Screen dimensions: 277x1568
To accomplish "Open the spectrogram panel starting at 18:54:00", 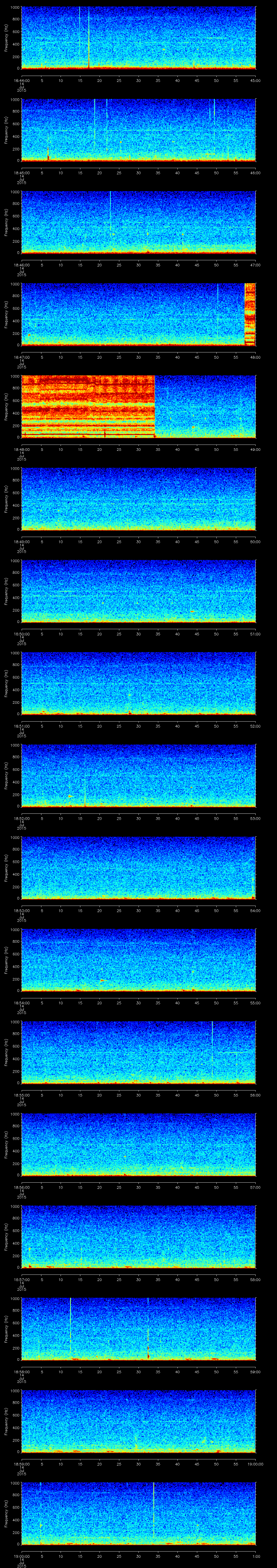I will [x=138, y=960].
